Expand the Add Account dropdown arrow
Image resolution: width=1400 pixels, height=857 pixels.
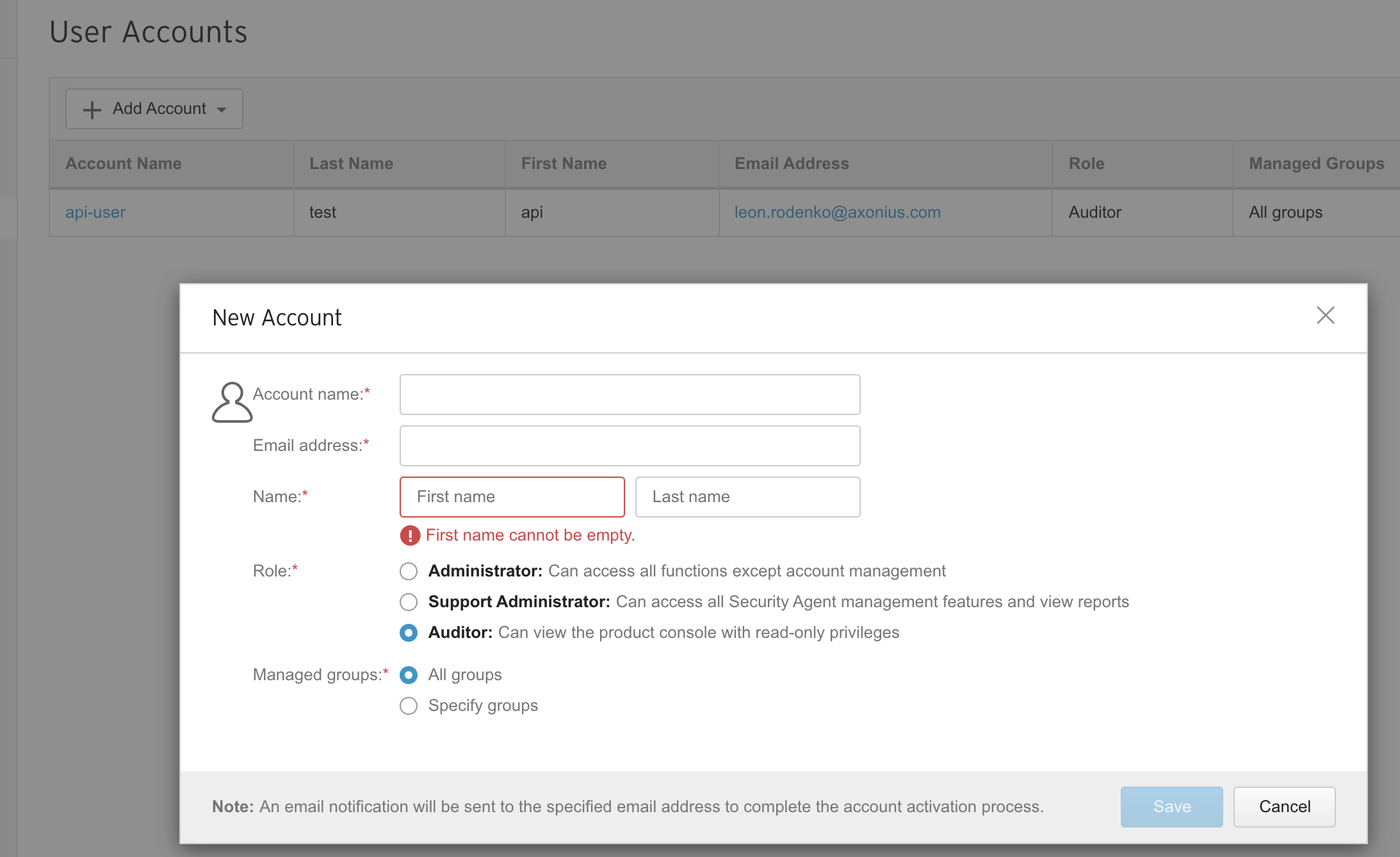(222, 110)
